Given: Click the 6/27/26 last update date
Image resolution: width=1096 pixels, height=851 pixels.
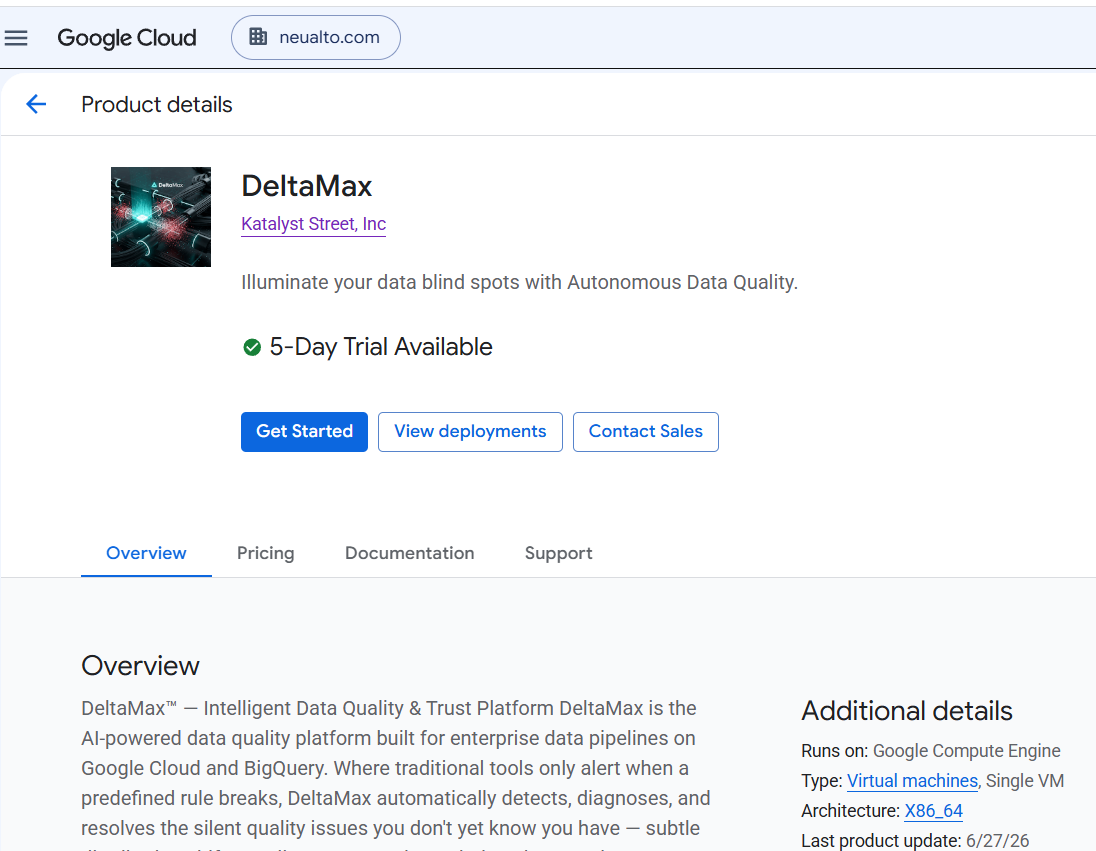Looking at the screenshot, I should point(997,841).
